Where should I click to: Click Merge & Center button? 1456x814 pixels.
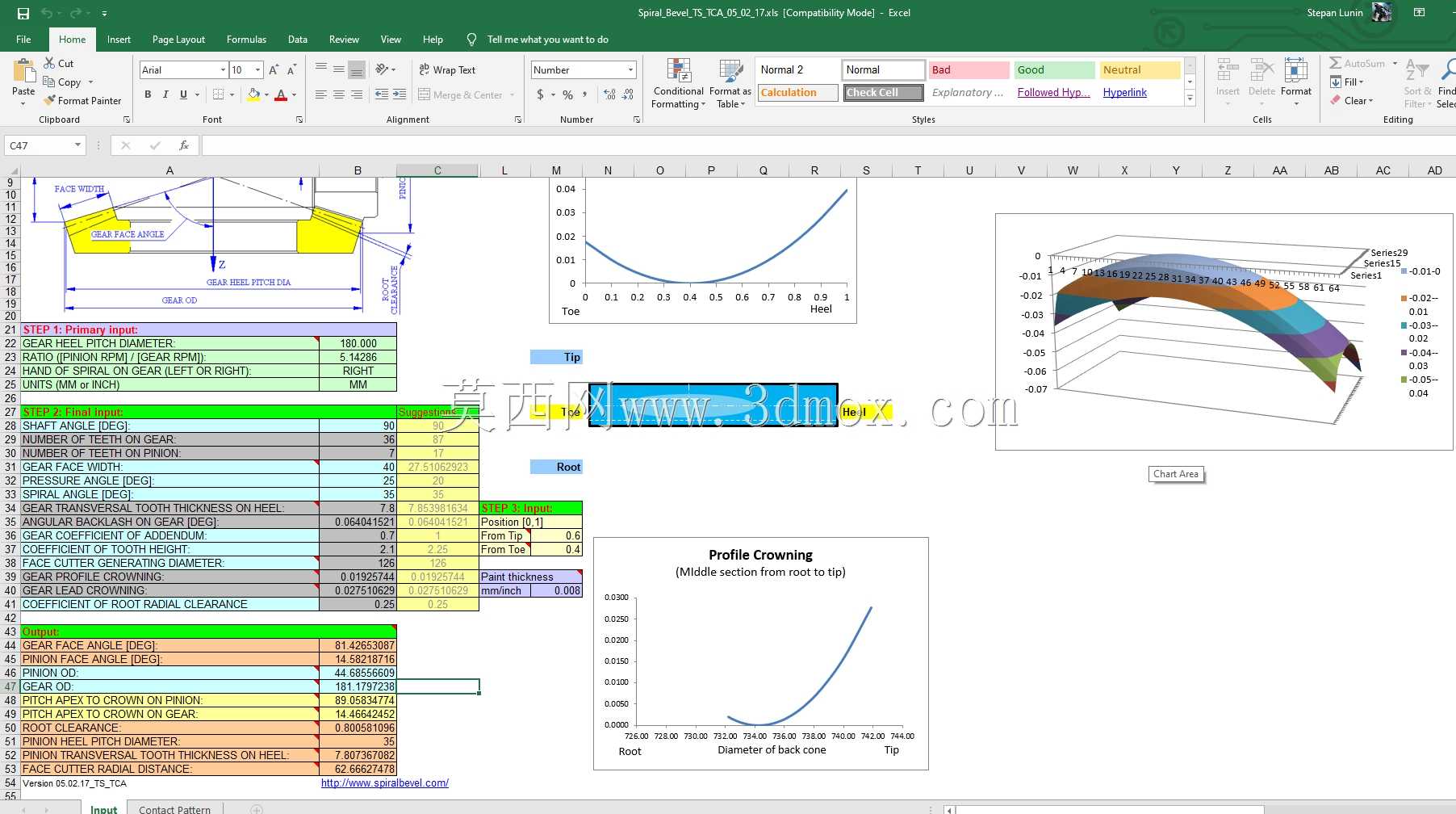coord(461,95)
